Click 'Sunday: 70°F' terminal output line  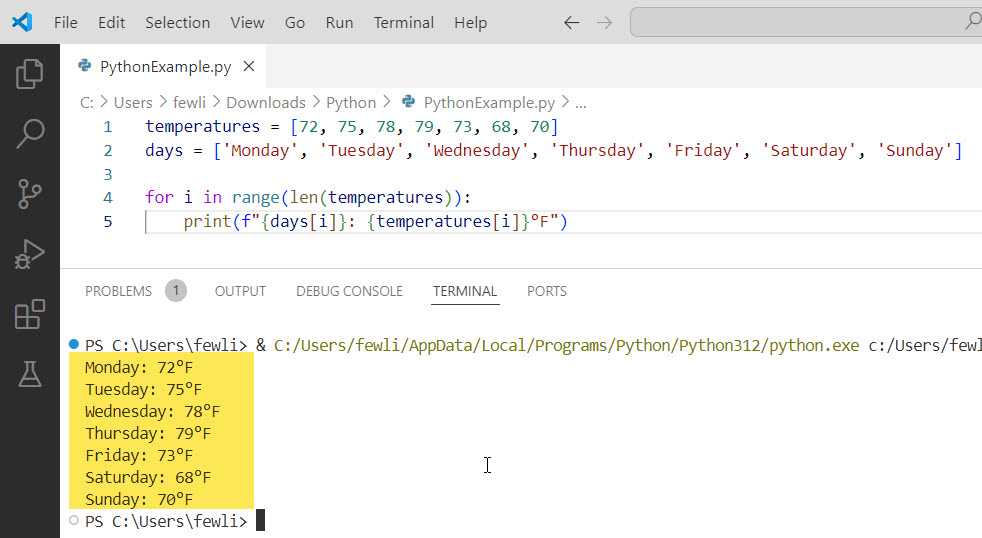(x=138, y=499)
